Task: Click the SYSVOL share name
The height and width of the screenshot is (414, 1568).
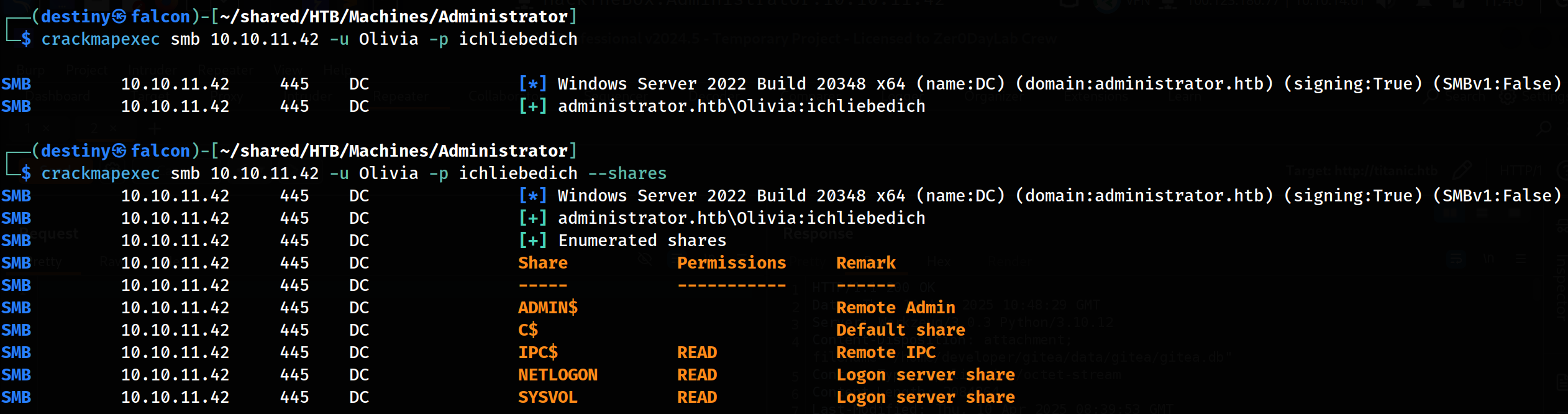Action: pyautogui.click(x=547, y=397)
